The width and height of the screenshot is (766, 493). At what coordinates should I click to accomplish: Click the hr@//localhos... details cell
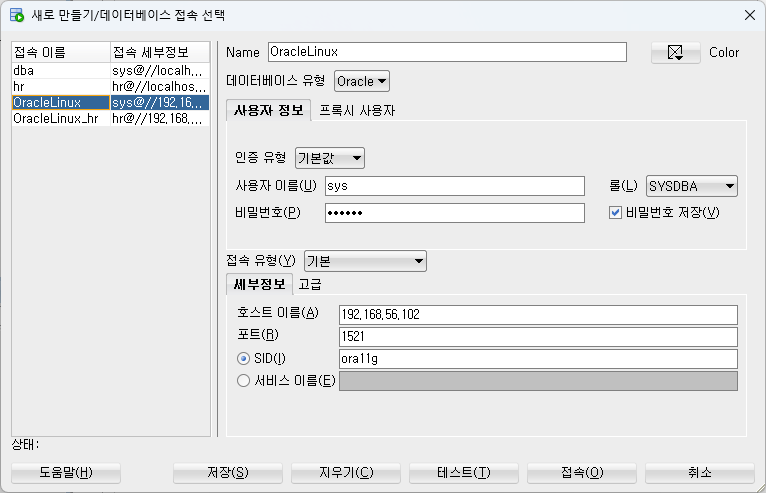point(160,86)
